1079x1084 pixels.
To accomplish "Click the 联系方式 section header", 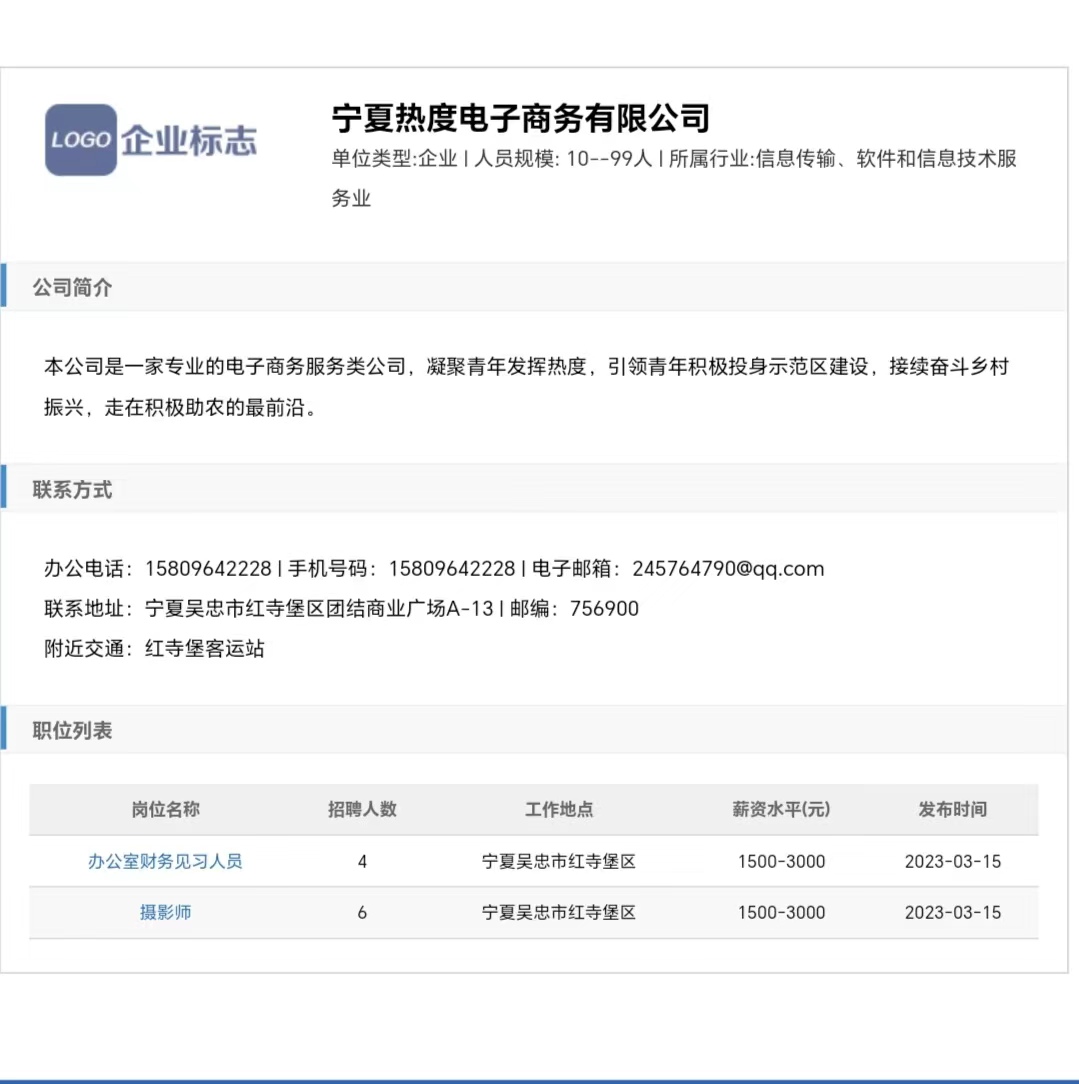I will (x=73, y=490).
